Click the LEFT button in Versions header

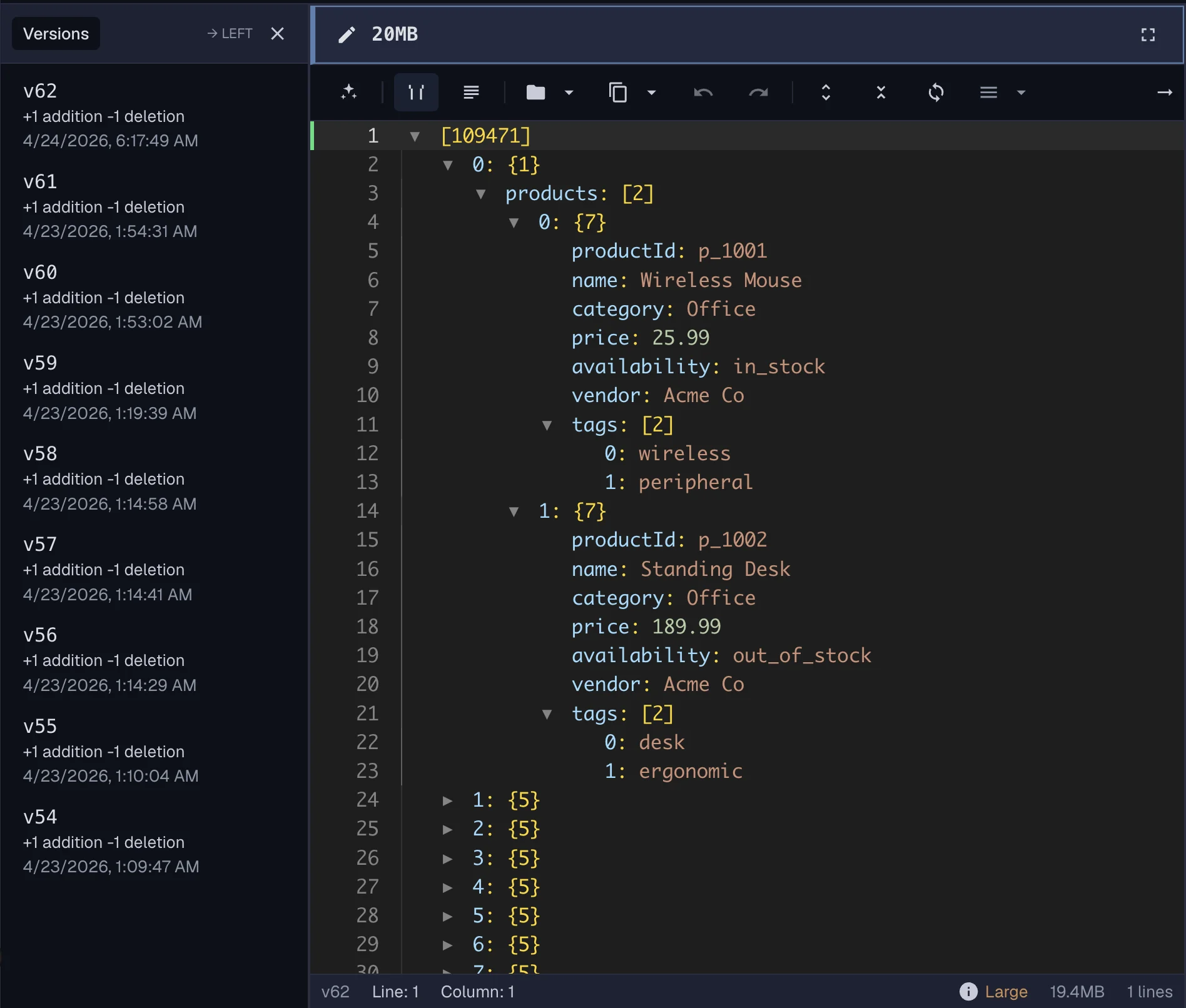click(230, 33)
